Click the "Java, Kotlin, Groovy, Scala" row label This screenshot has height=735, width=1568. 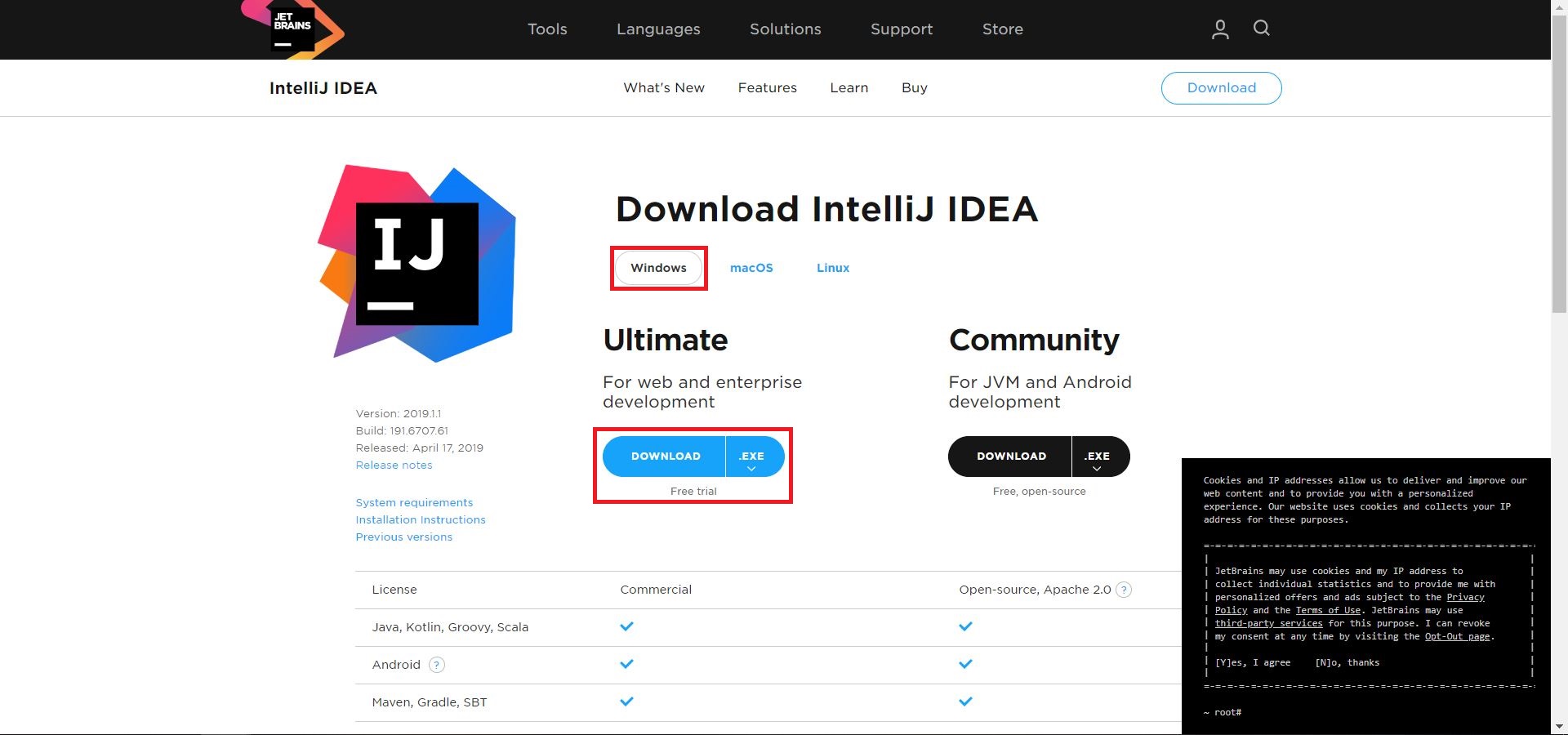tap(450, 627)
